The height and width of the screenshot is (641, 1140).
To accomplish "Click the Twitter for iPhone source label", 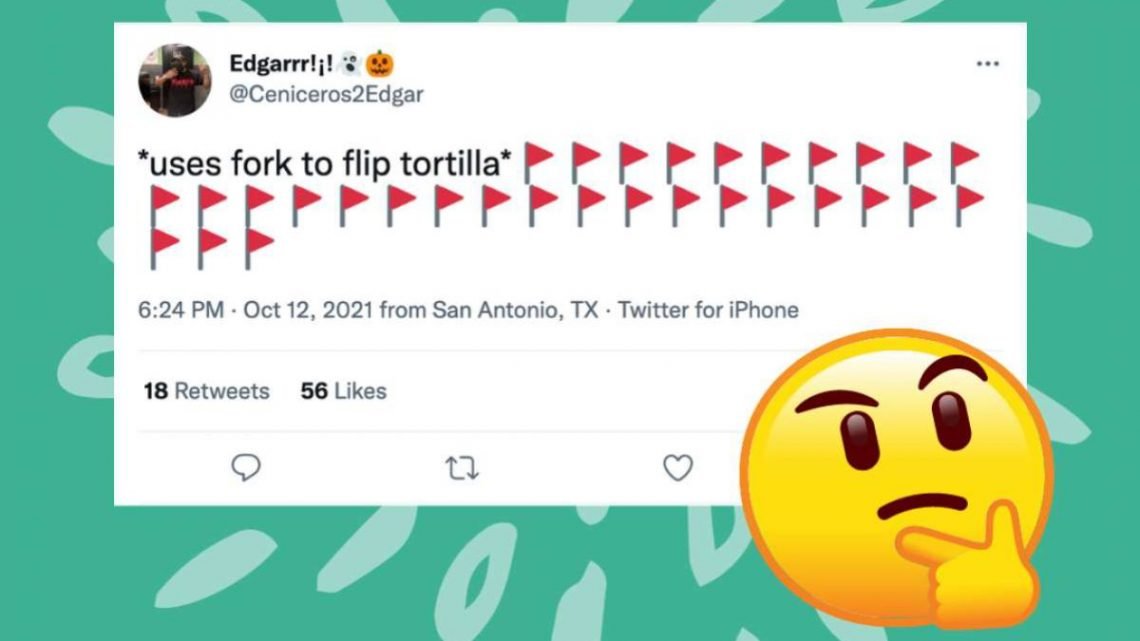I will pos(708,310).
